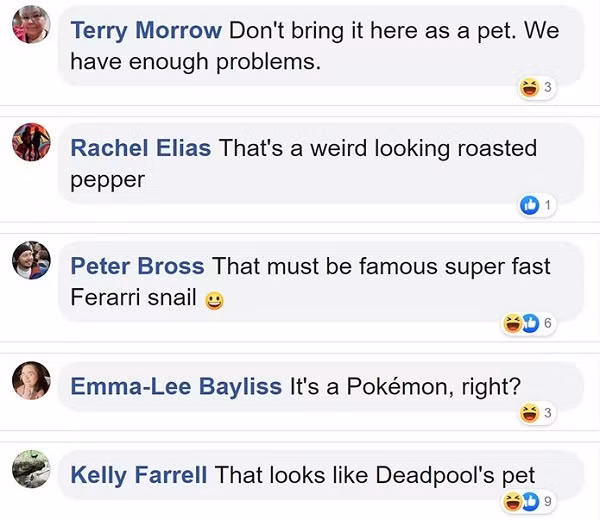Screen dimensions: 600x520
Task: View reaction icons on Kelly Farrell's comment
Action: tap(521, 500)
